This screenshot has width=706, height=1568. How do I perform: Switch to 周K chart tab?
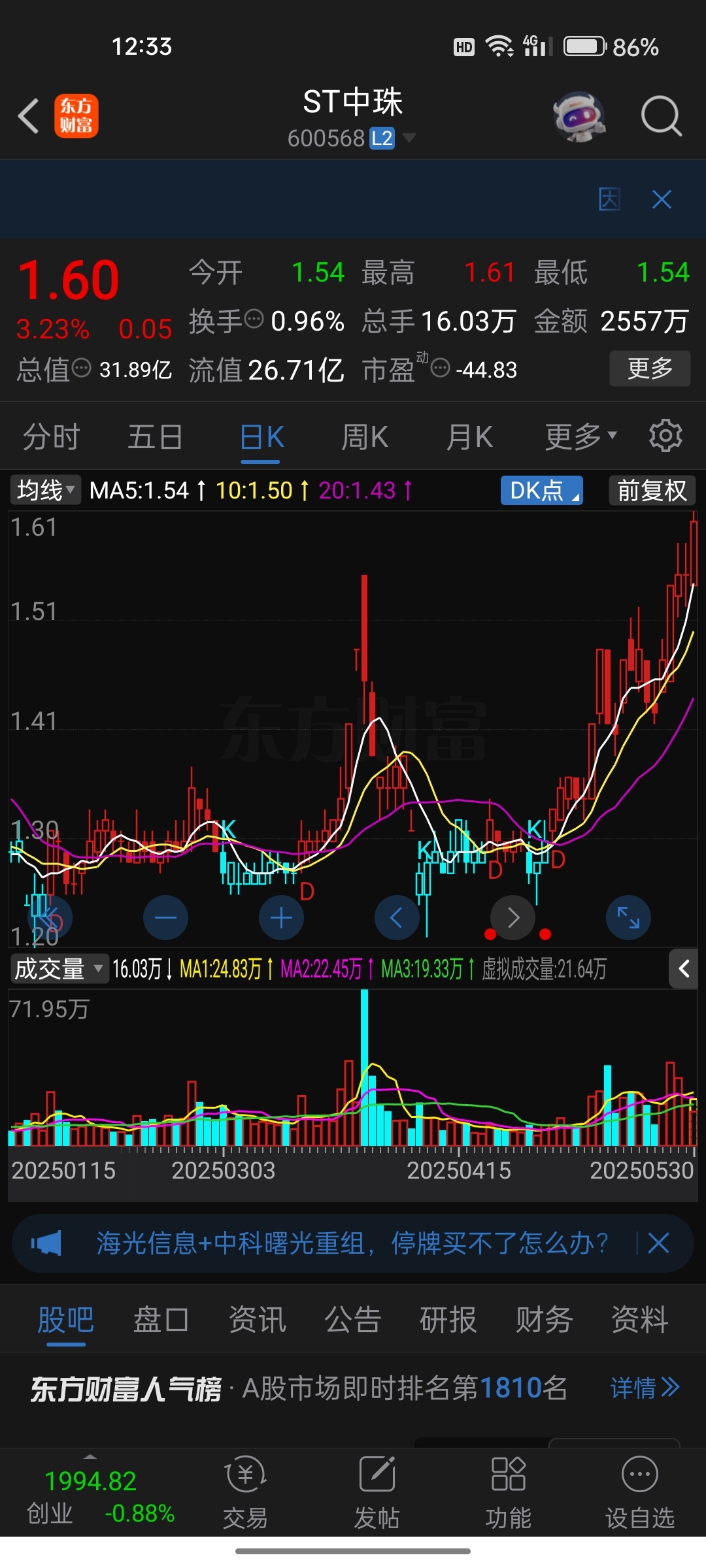[x=365, y=437]
